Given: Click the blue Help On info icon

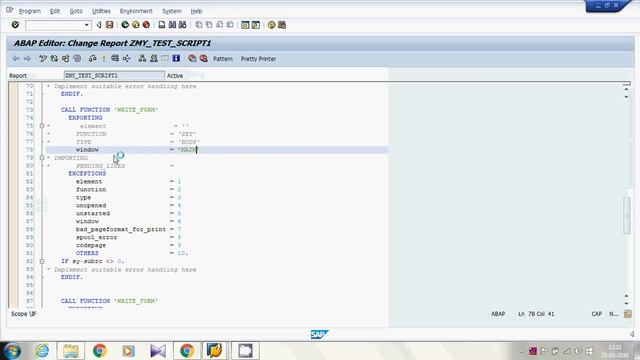Looking at the screenshot, I should (176, 59).
